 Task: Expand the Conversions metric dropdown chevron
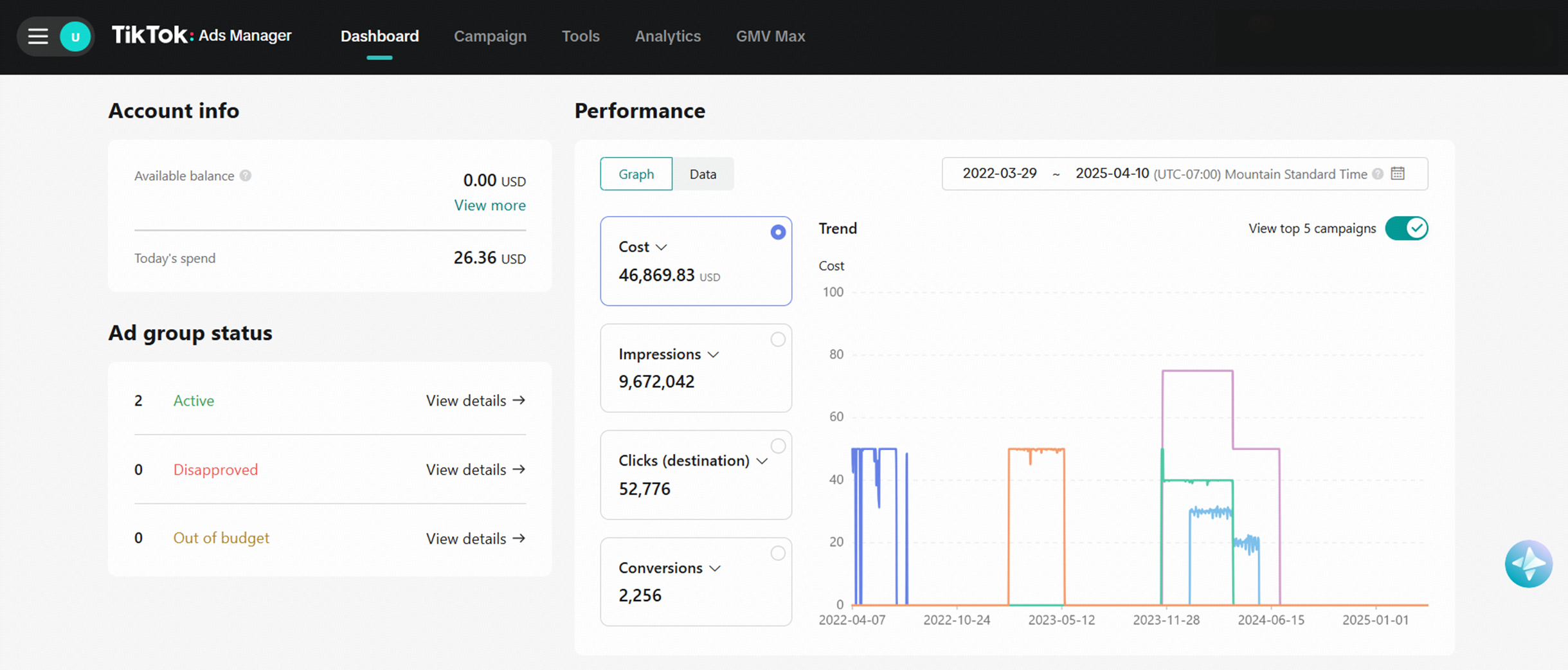click(715, 568)
